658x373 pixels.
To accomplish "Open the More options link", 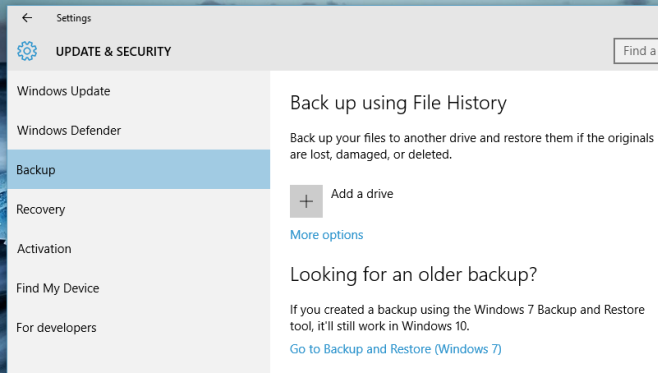I will (326, 235).
